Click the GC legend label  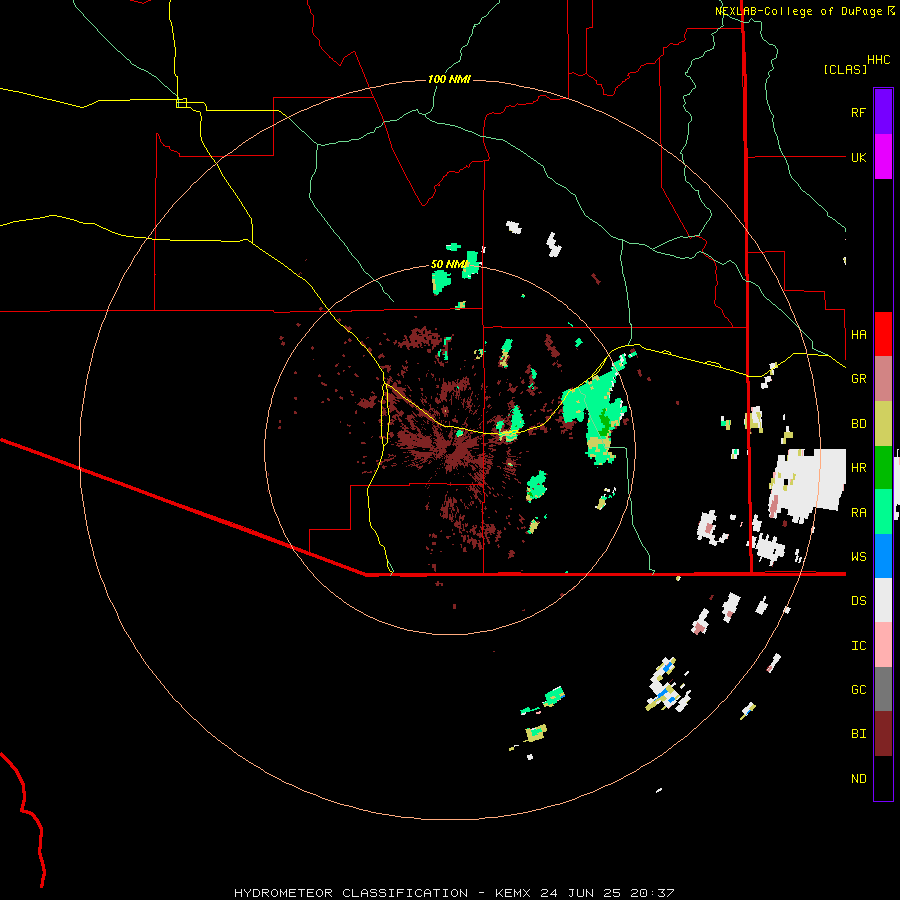858,689
